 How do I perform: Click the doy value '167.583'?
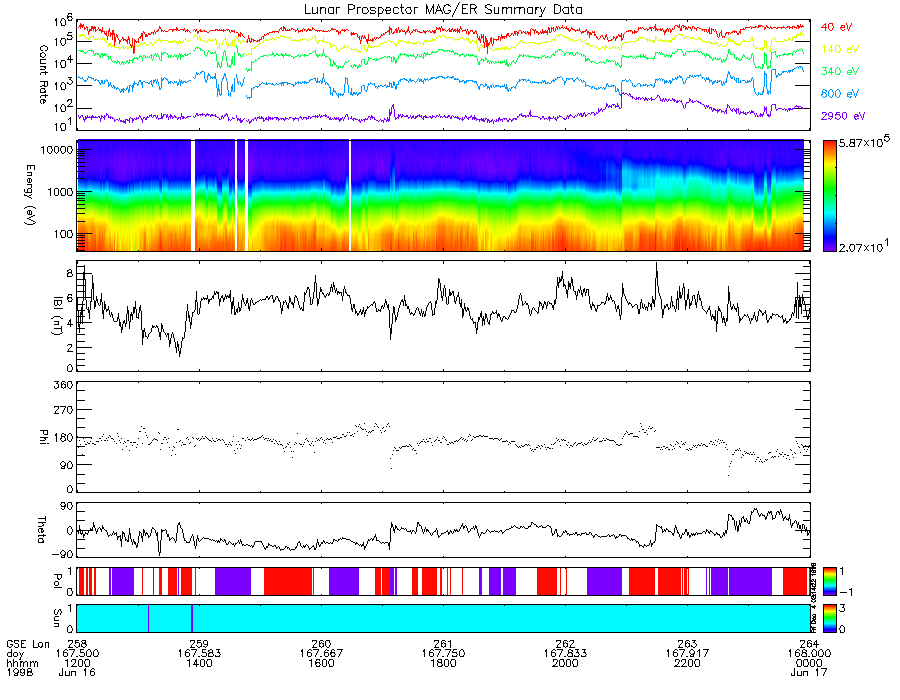199,654
